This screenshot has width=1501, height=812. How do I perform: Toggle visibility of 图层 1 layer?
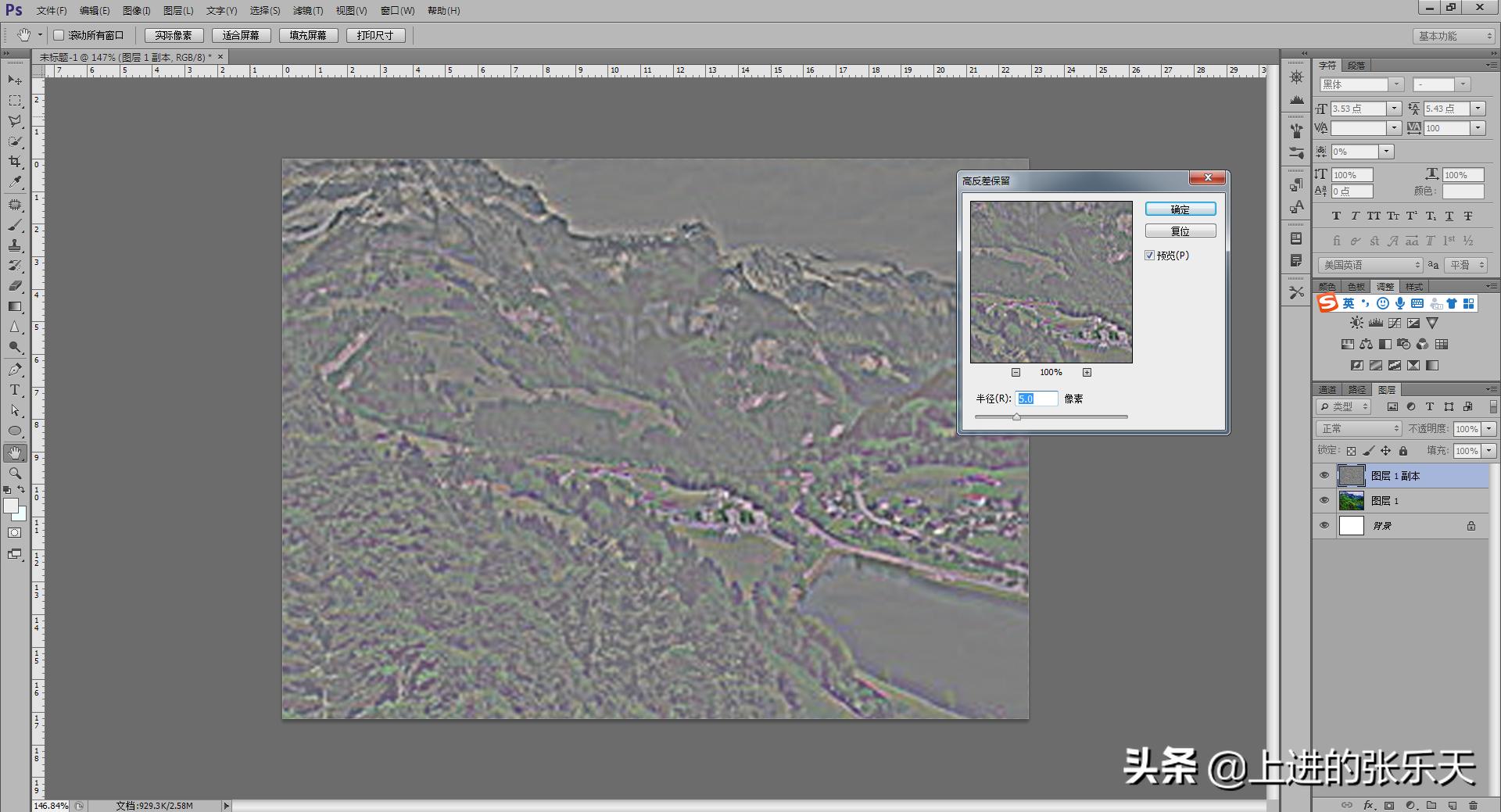coord(1324,500)
